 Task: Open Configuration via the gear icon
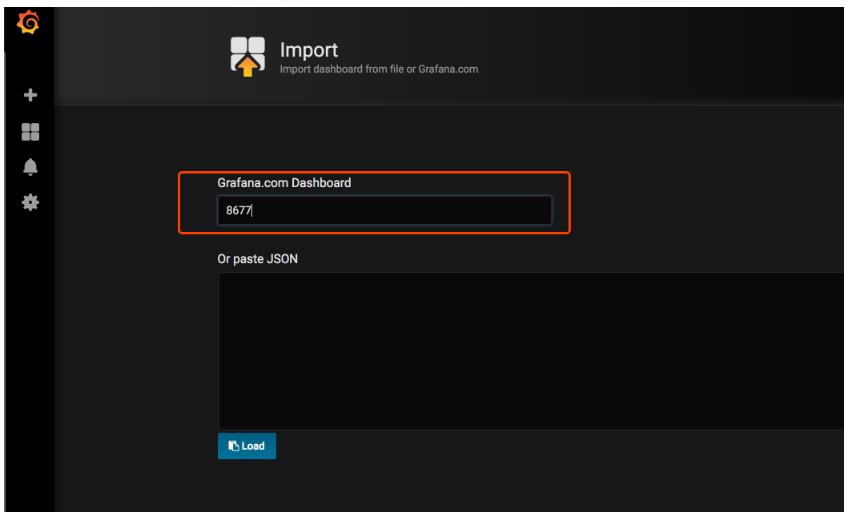[30, 202]
